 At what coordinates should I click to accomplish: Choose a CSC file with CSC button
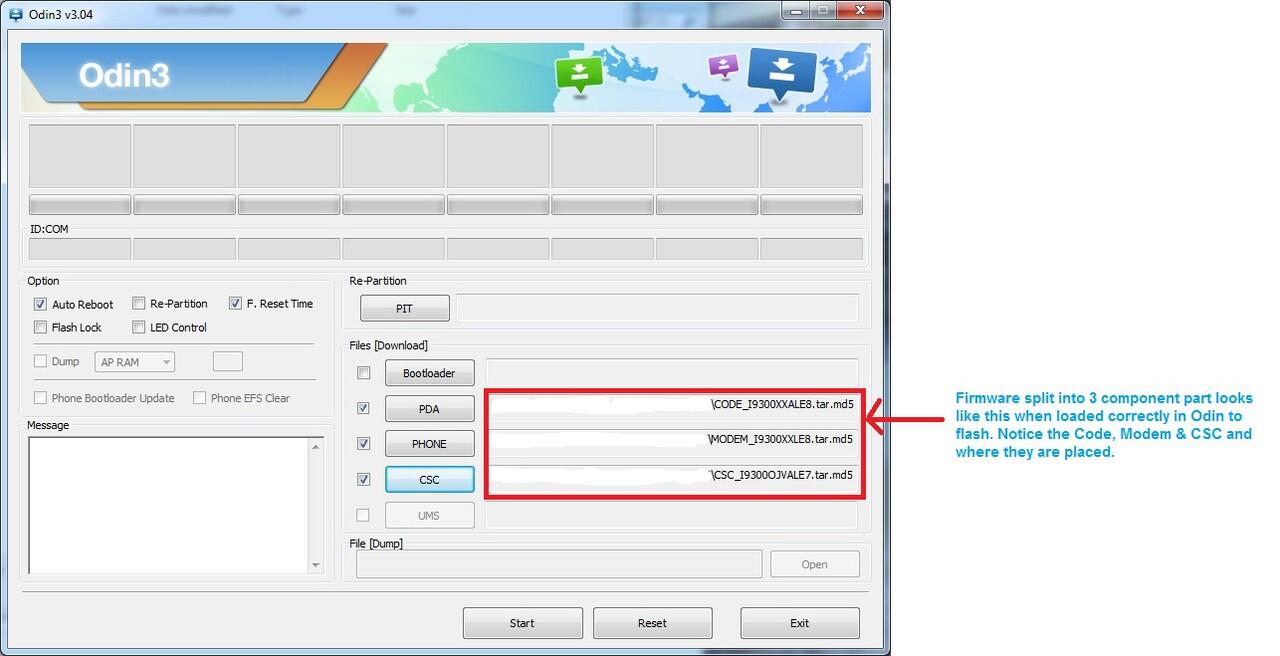(429, 480)
